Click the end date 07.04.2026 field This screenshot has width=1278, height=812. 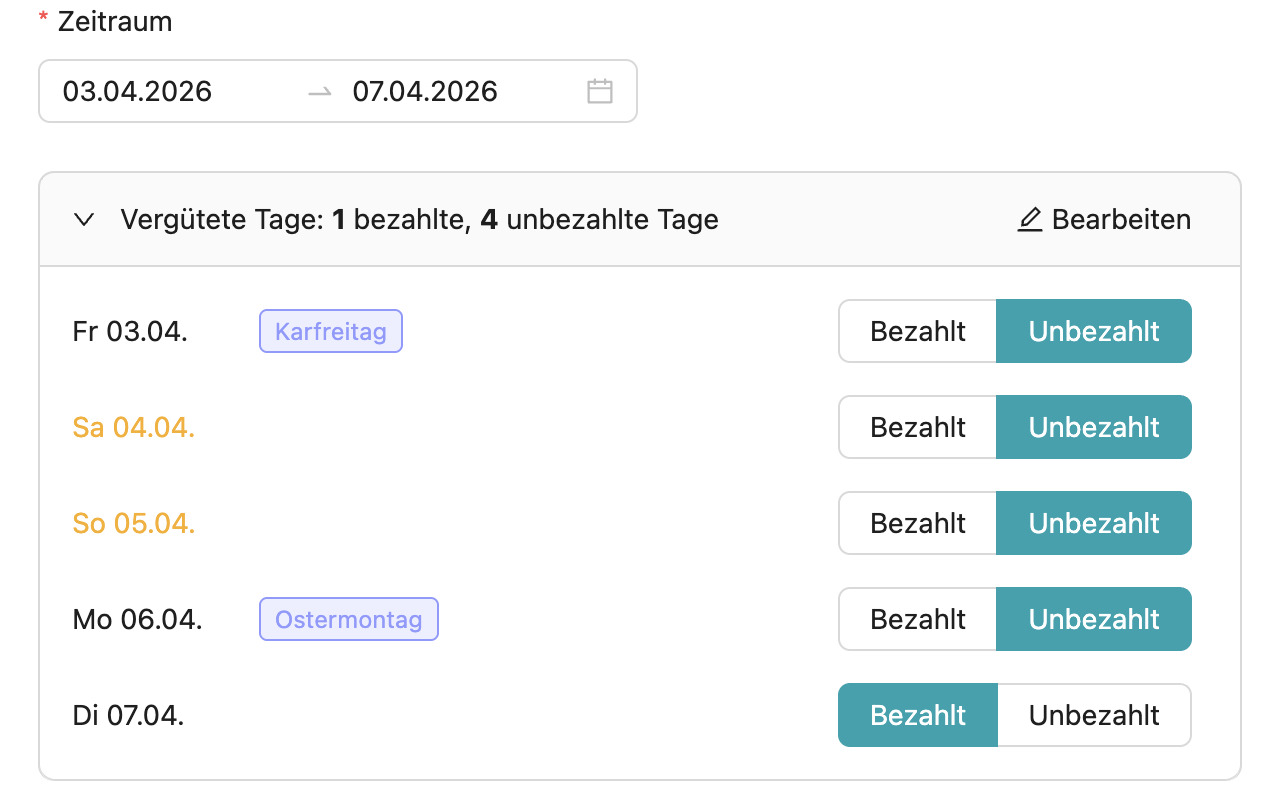(425, 92)
